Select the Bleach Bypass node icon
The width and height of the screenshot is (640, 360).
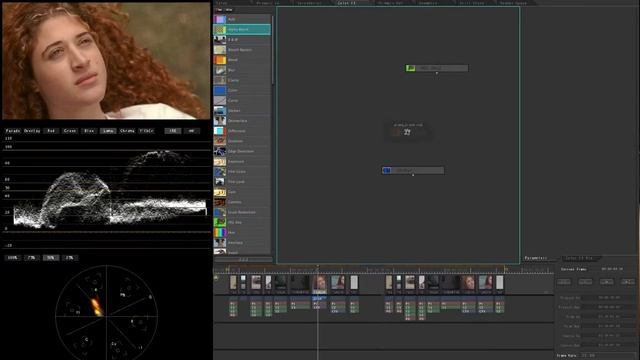coord(220,50)
